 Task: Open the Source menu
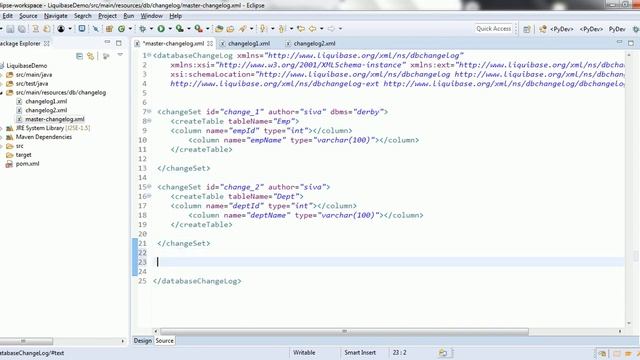[x=28, y=16]
